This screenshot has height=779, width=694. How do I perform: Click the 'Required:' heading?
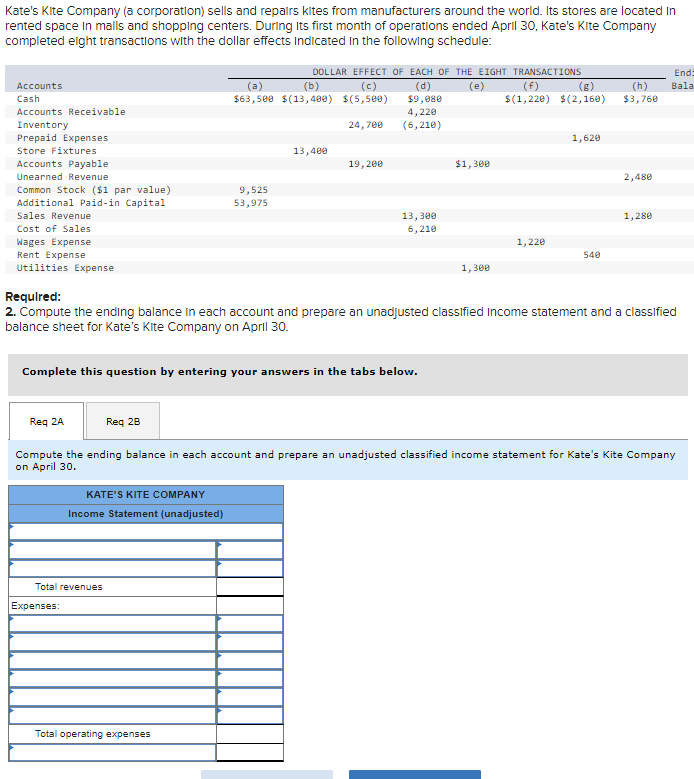point(33,297)
